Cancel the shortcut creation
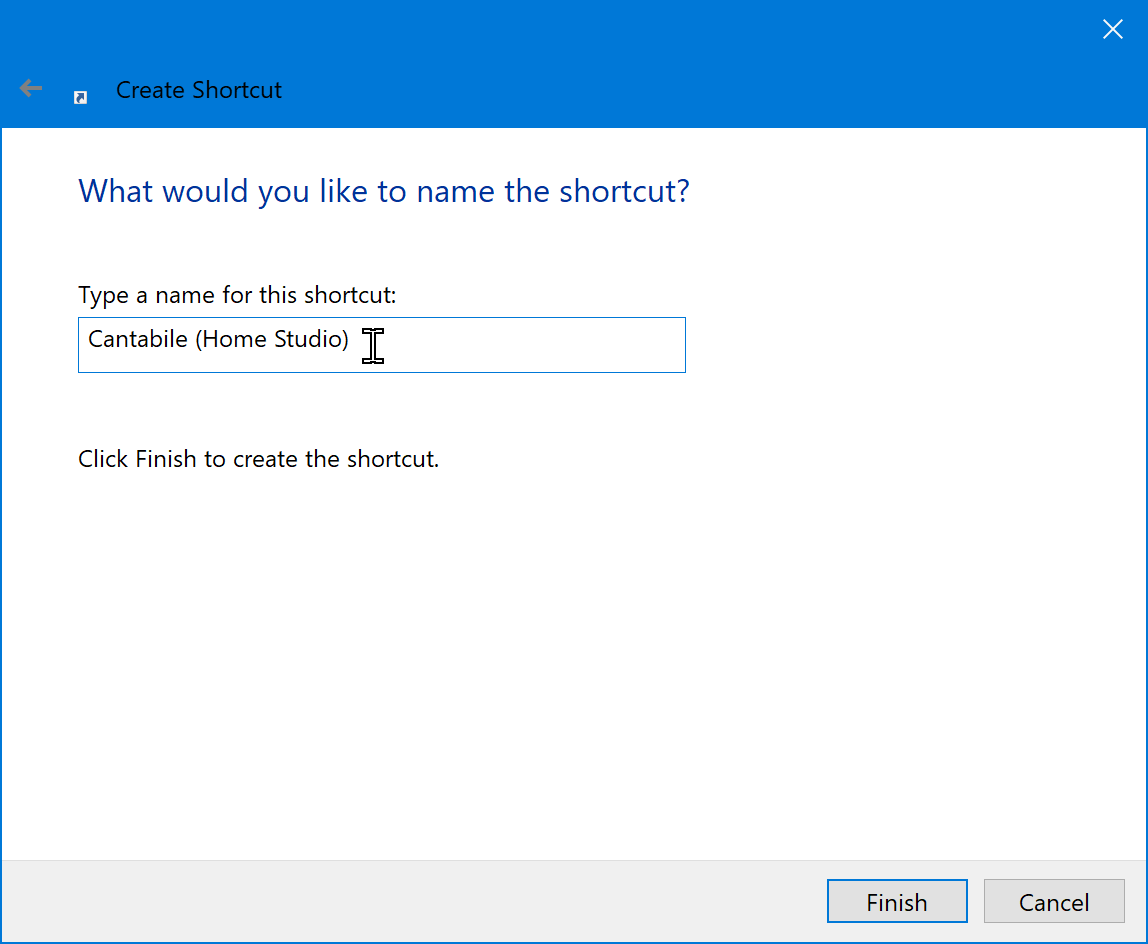1148x944 pixels. pyautogui.click(x=1054, y=902)
